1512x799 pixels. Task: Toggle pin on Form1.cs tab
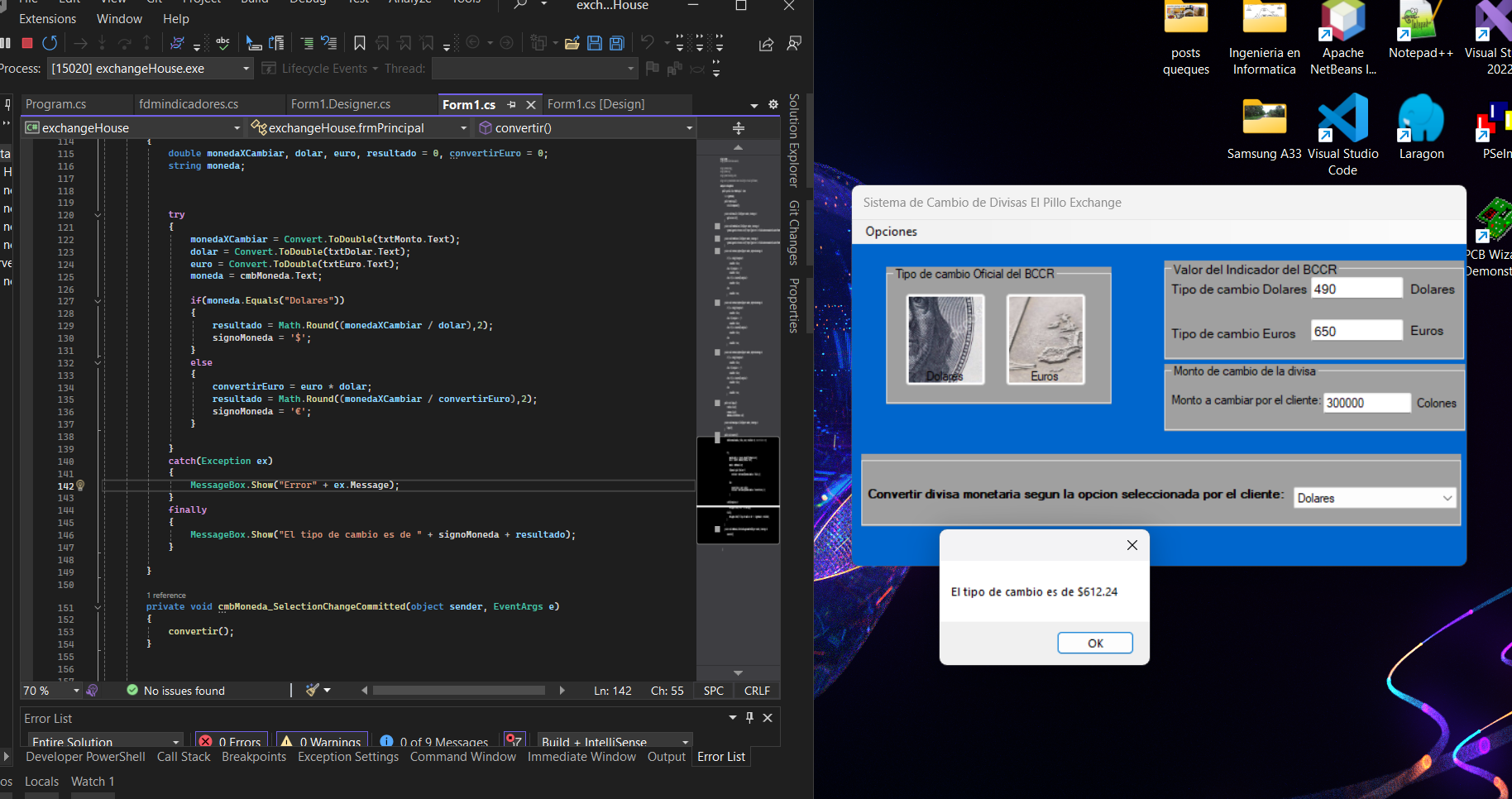511,105
